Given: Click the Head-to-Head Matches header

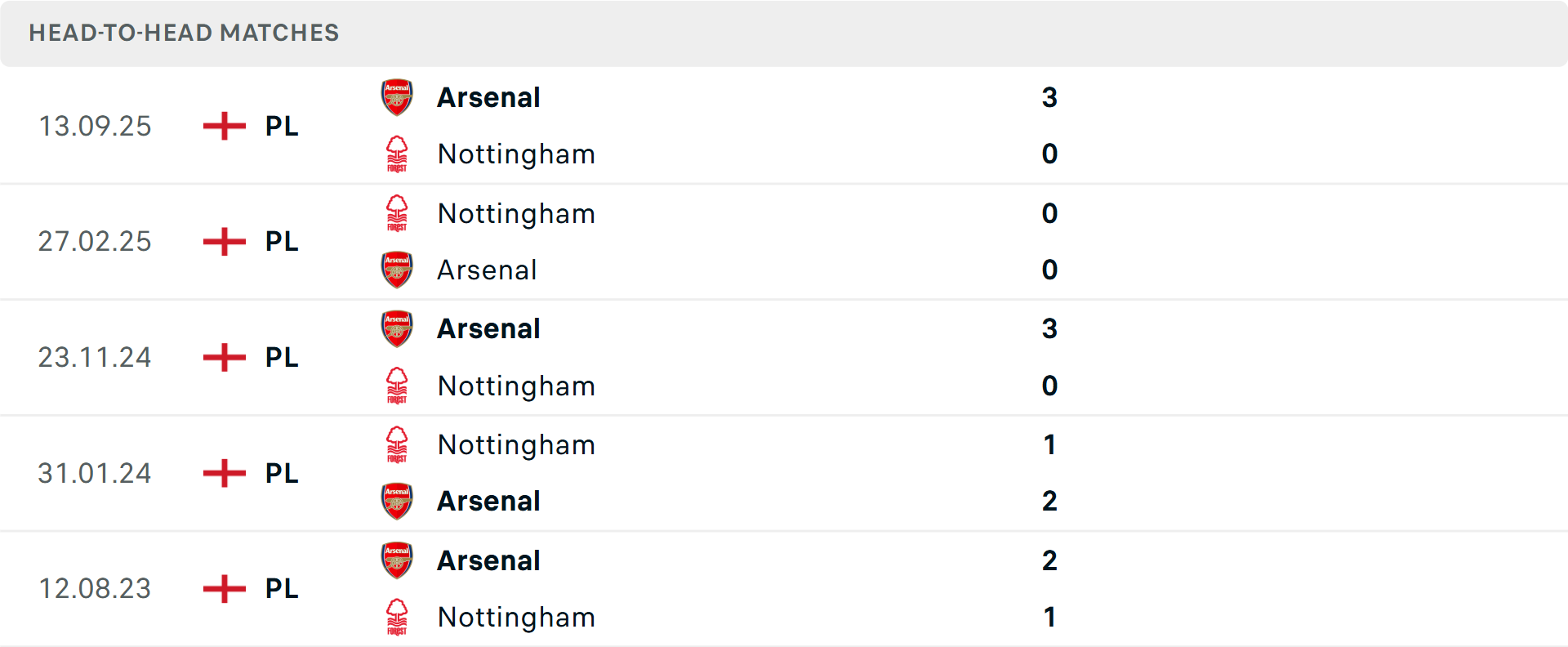Looking at the screenshot, I should (x=184, y=33).
